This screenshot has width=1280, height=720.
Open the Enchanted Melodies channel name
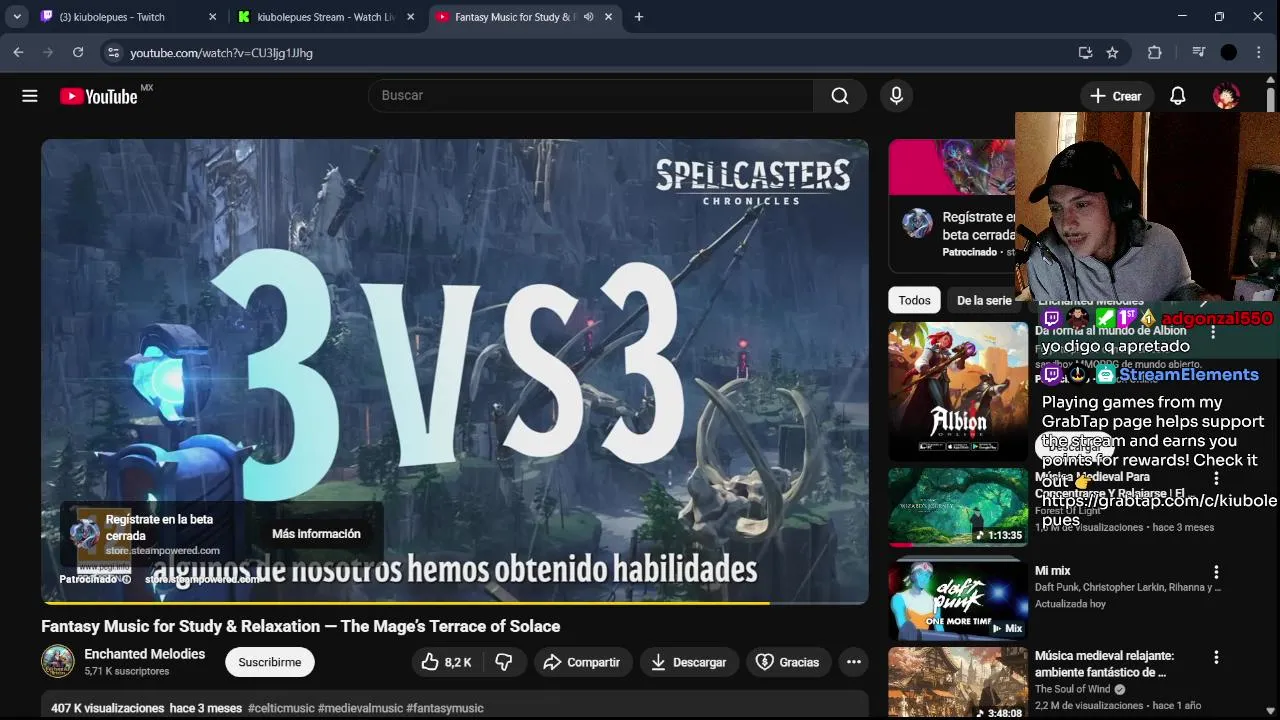(144, 654)
